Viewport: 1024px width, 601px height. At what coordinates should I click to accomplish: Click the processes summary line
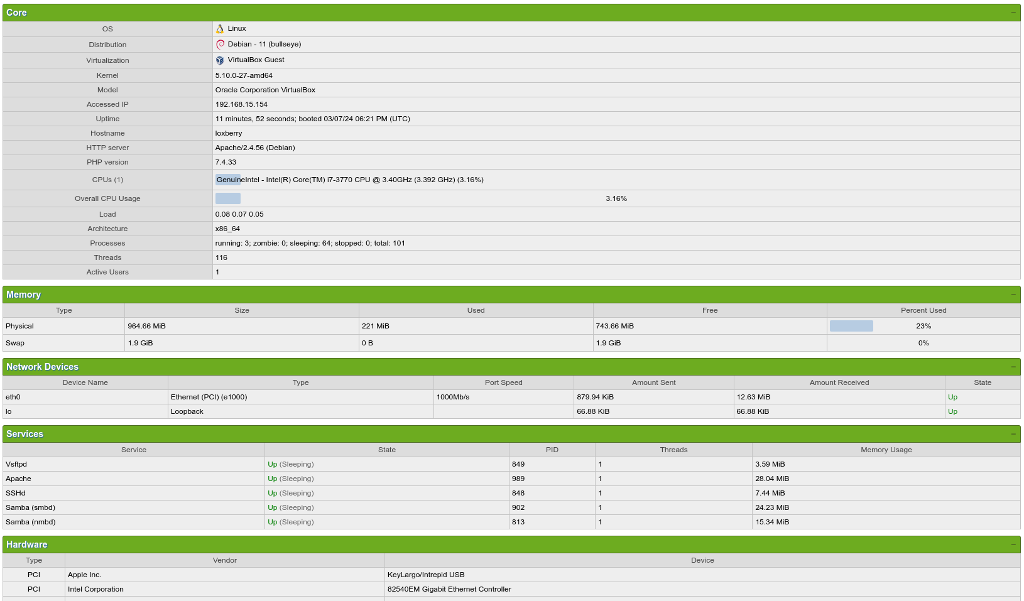(310, 243)
